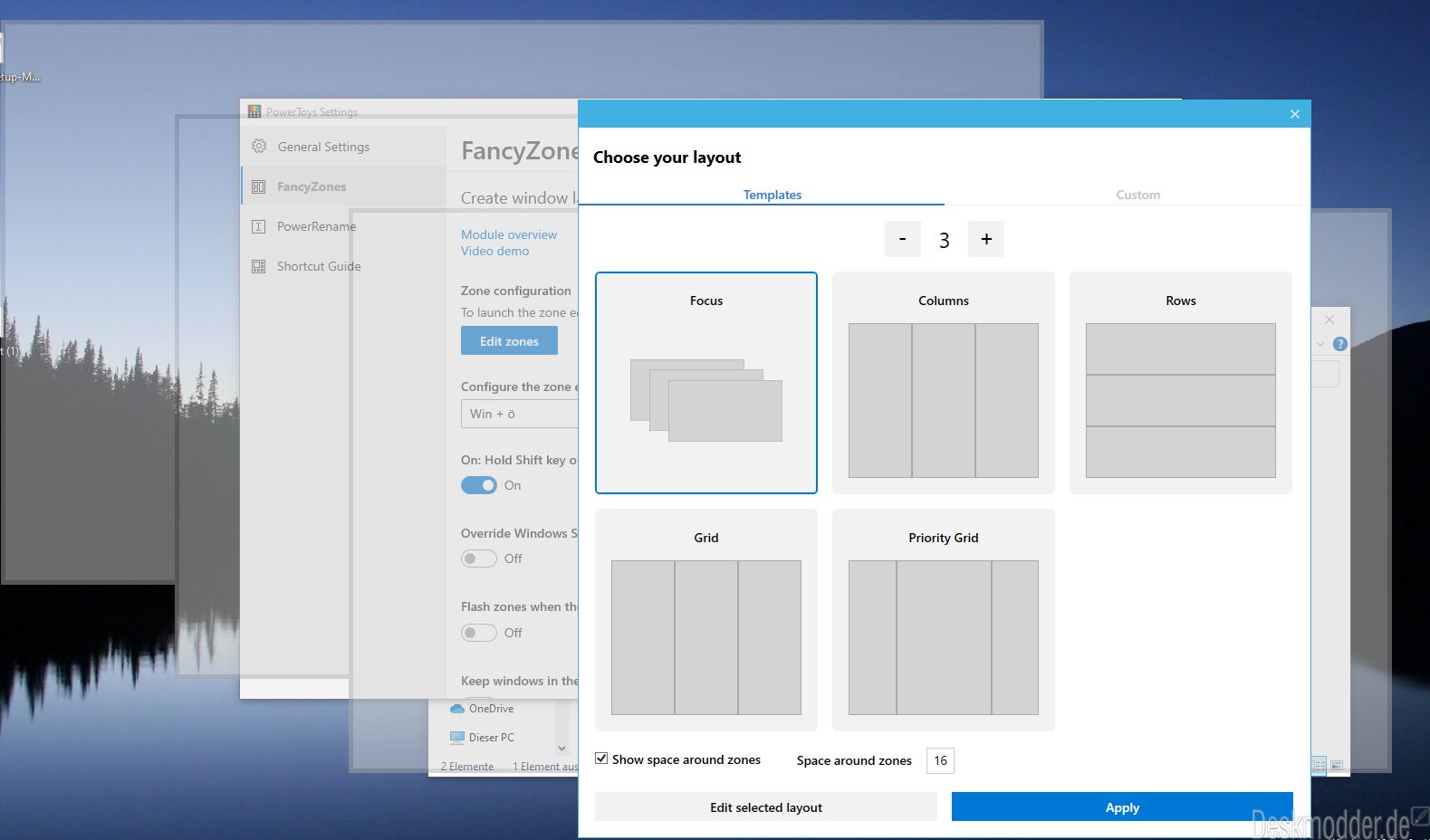This screenshot has height=840, width=1430.
Task: Click the 'Zone configuration' label
Action: pyautogui.click(x=515, y=291)
